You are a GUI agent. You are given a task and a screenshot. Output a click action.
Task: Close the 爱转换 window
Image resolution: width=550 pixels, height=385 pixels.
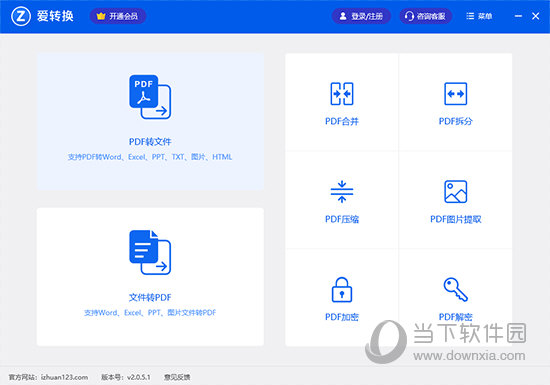[536, 16]
